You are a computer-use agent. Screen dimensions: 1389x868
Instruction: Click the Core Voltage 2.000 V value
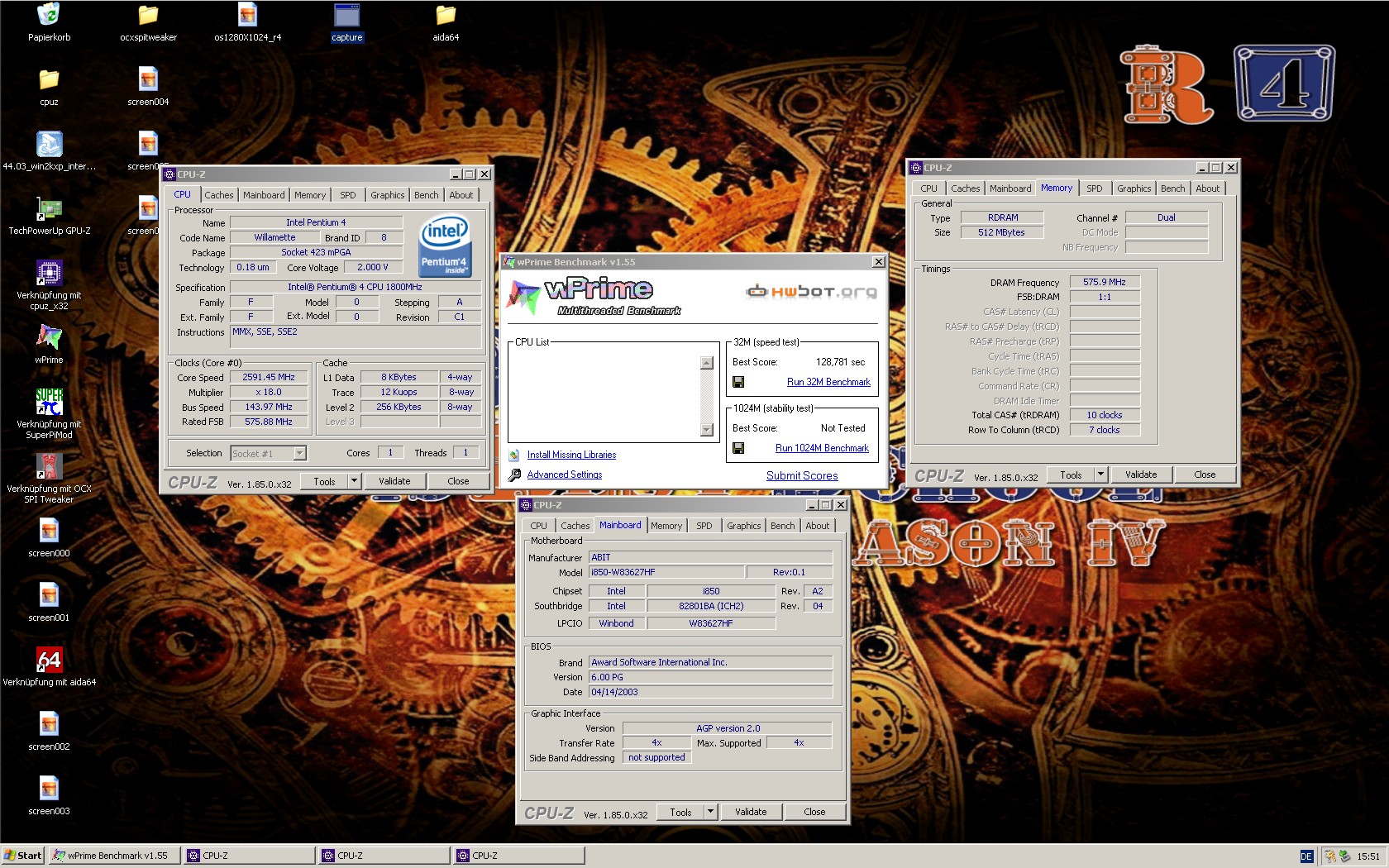pos(372,267)
